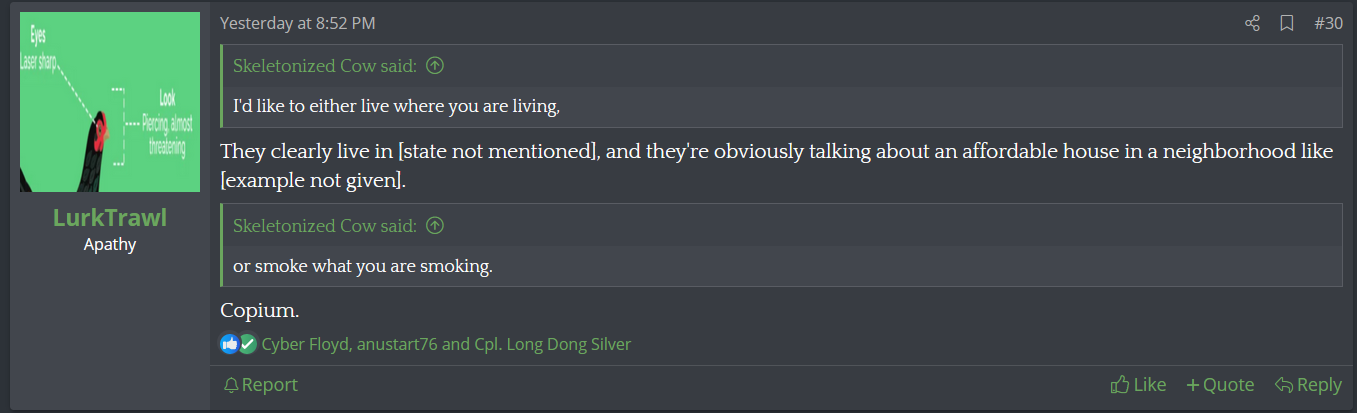Report this post

click(x=260, y=385)
